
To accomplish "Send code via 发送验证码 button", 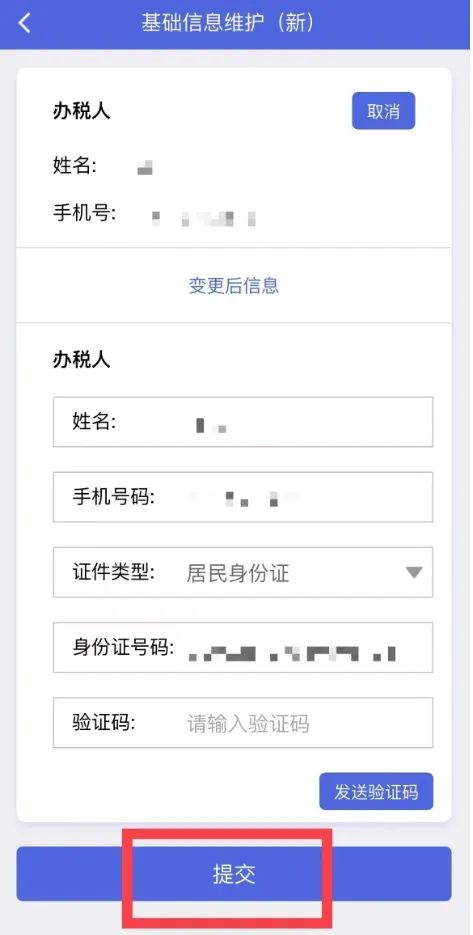I will [376, 791].
